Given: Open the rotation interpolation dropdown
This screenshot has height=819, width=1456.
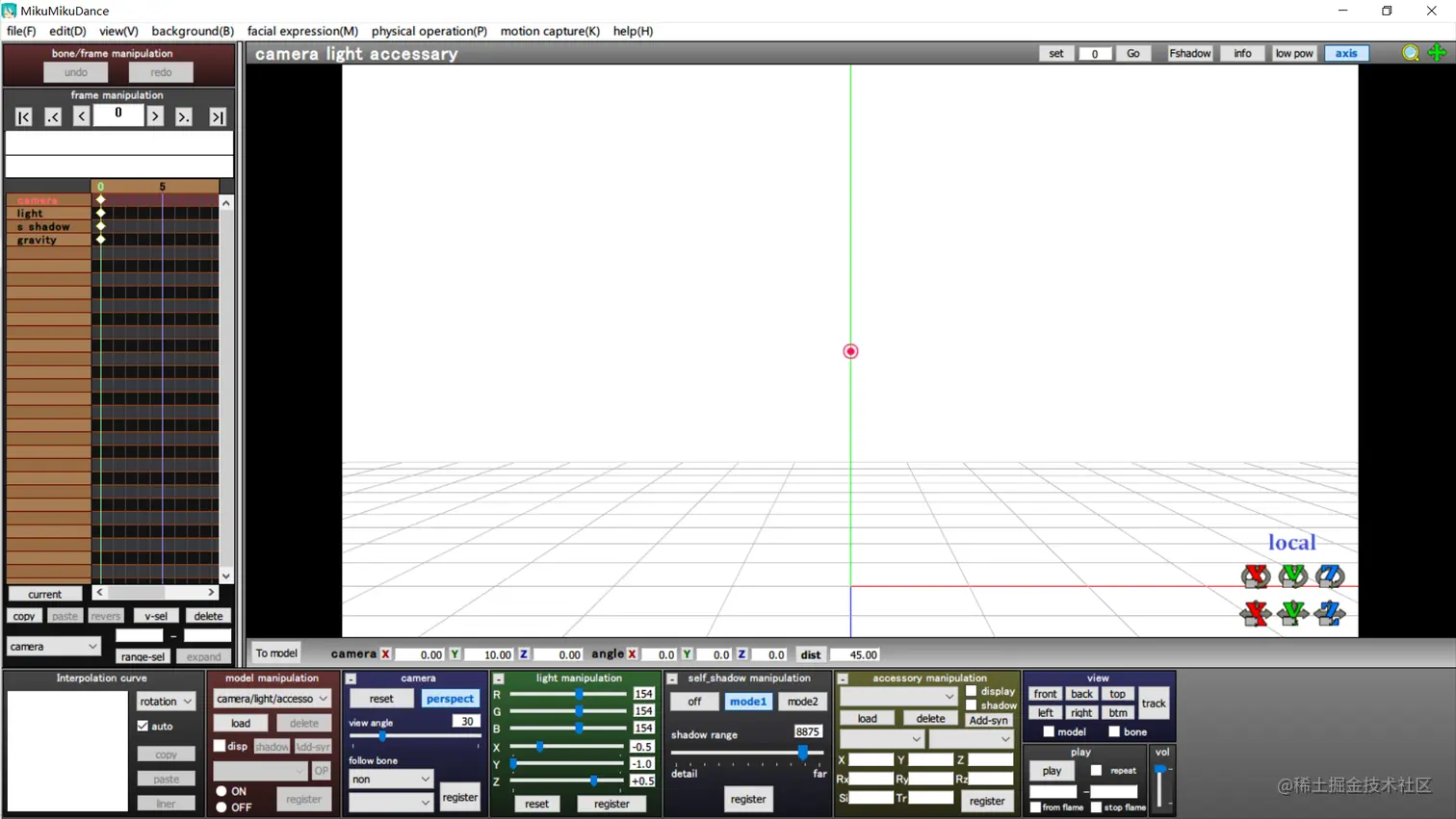Looking at the screenshot, I should 166,702.
